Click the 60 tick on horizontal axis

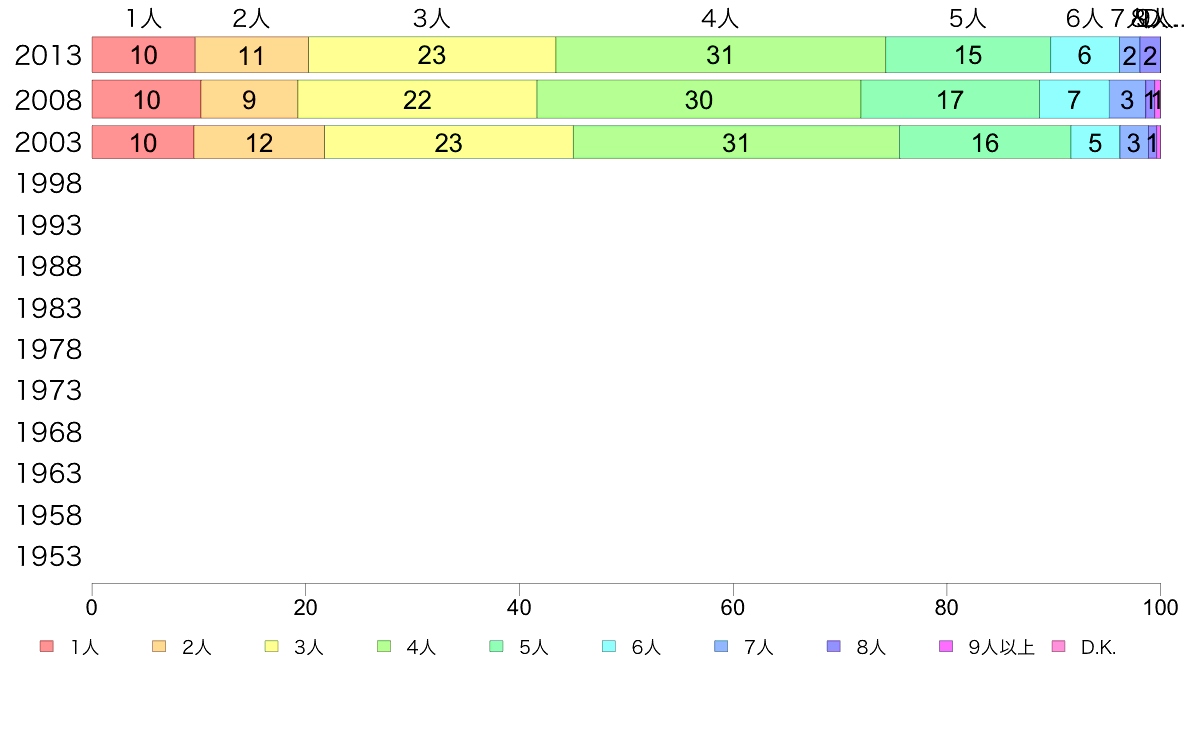coord(733,607)
